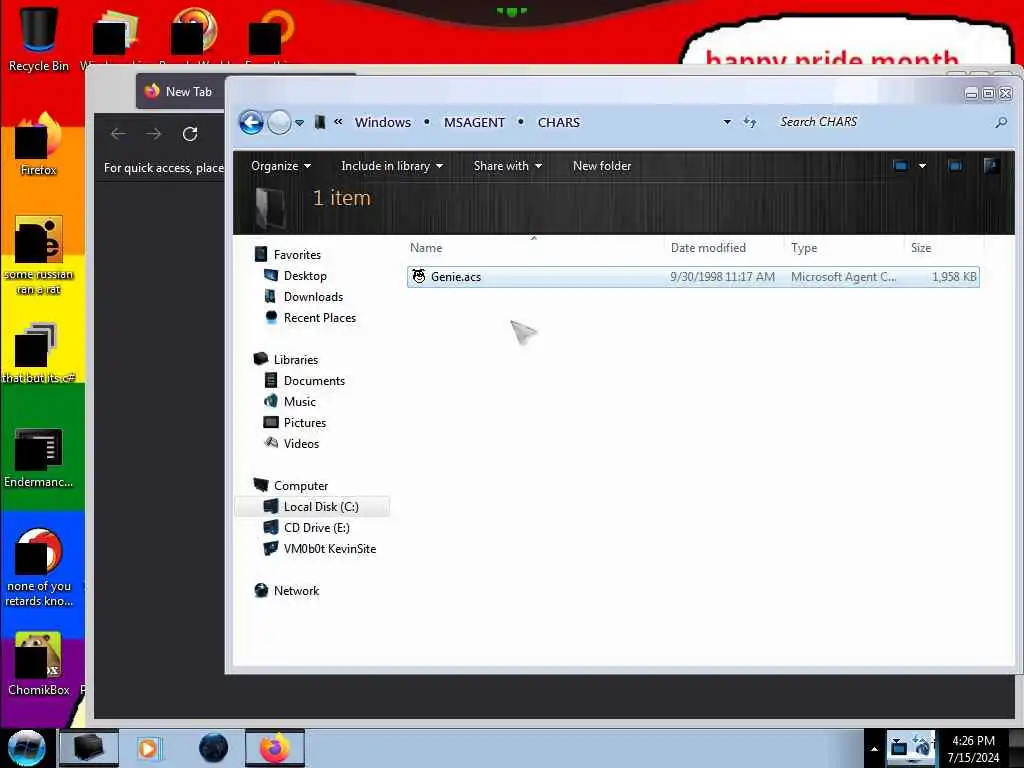Open Recent Places under Favorites
Screen dimensions: 1024x768
320,317
